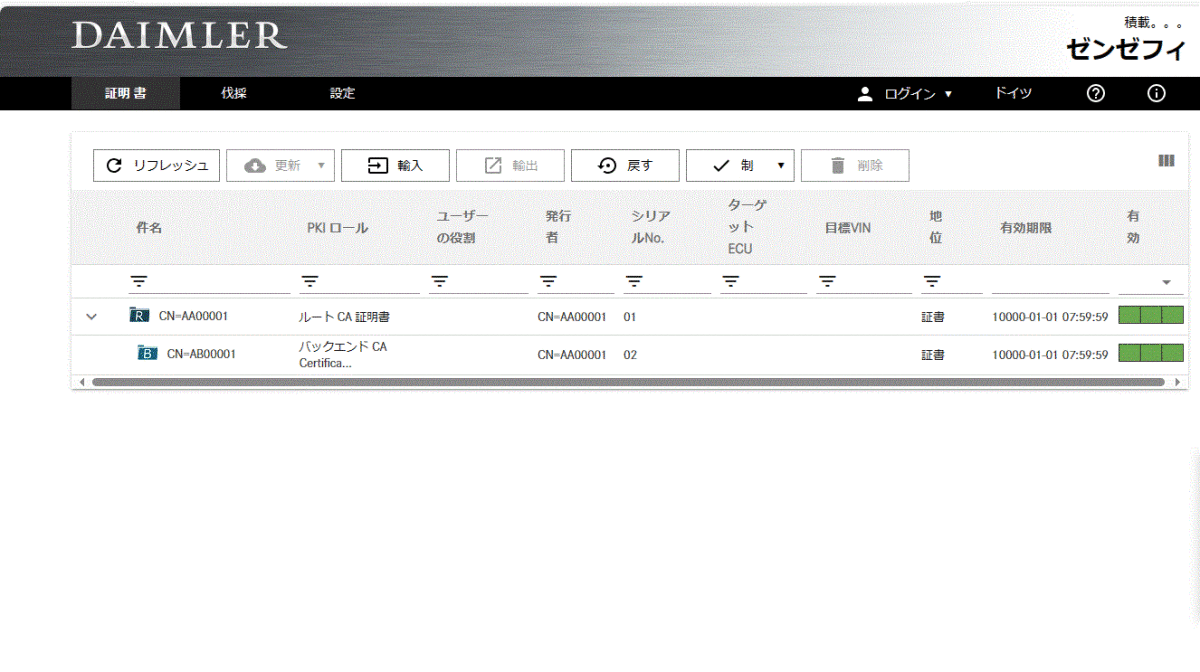Image resolution: width=1200 pixels, height=672 pixels.
Task: Click the help question mark icon
Action: click(x=1096, y=94)
